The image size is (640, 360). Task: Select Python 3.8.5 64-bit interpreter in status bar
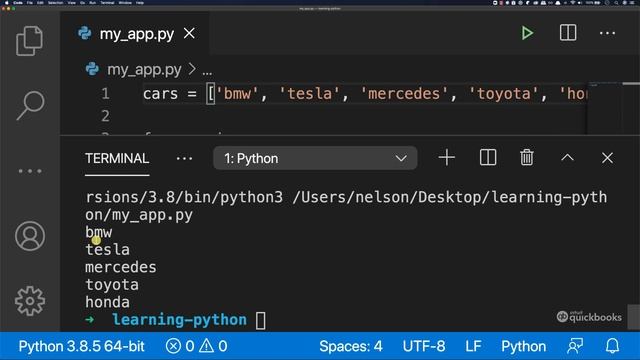[x=81, y=346]
